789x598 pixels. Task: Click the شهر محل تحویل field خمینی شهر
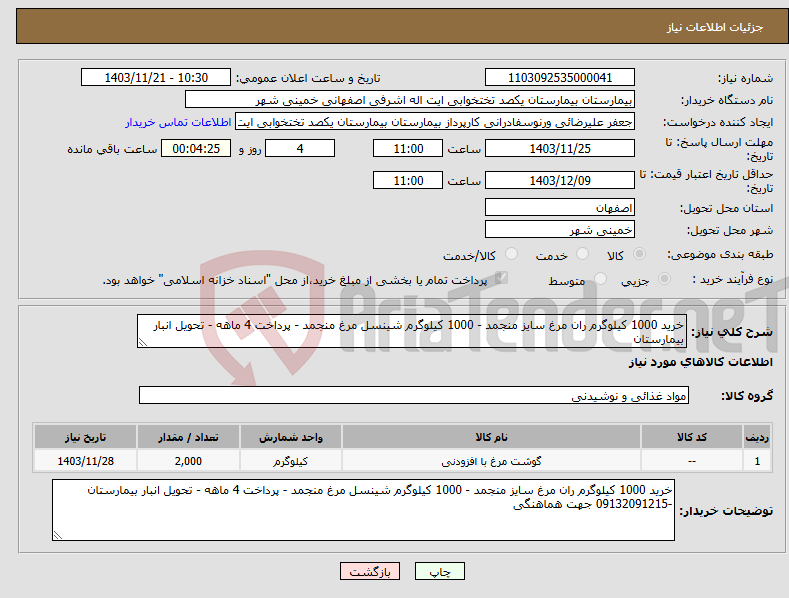[560, 230]
